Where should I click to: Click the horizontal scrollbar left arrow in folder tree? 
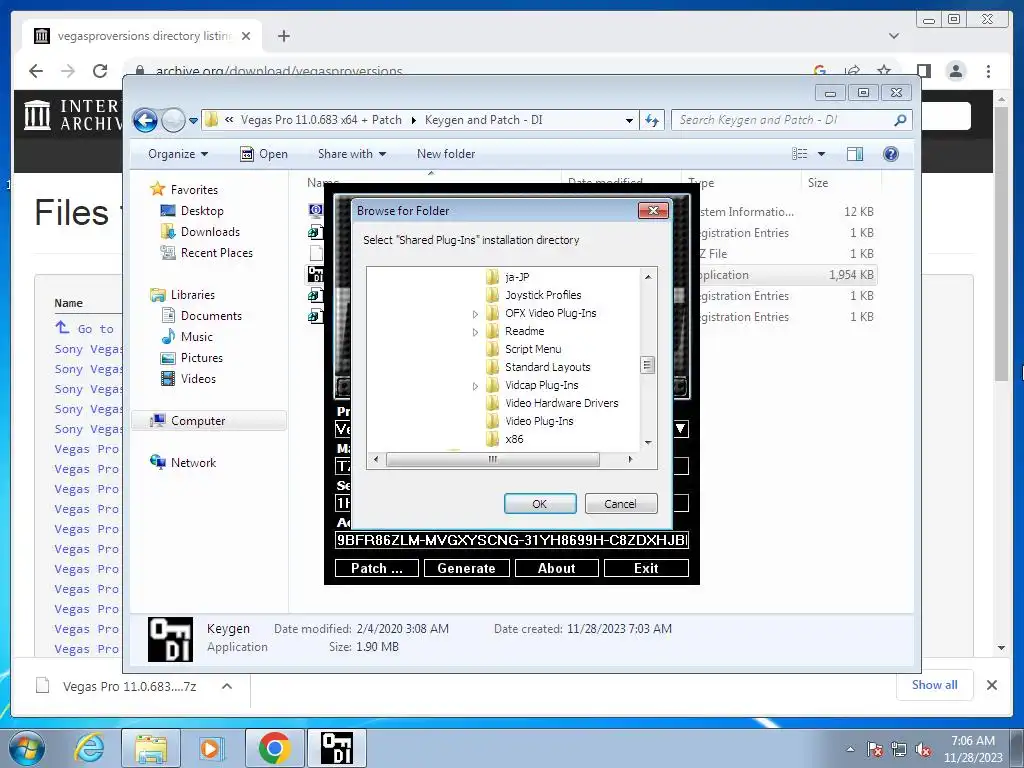[x=376, y=460]
